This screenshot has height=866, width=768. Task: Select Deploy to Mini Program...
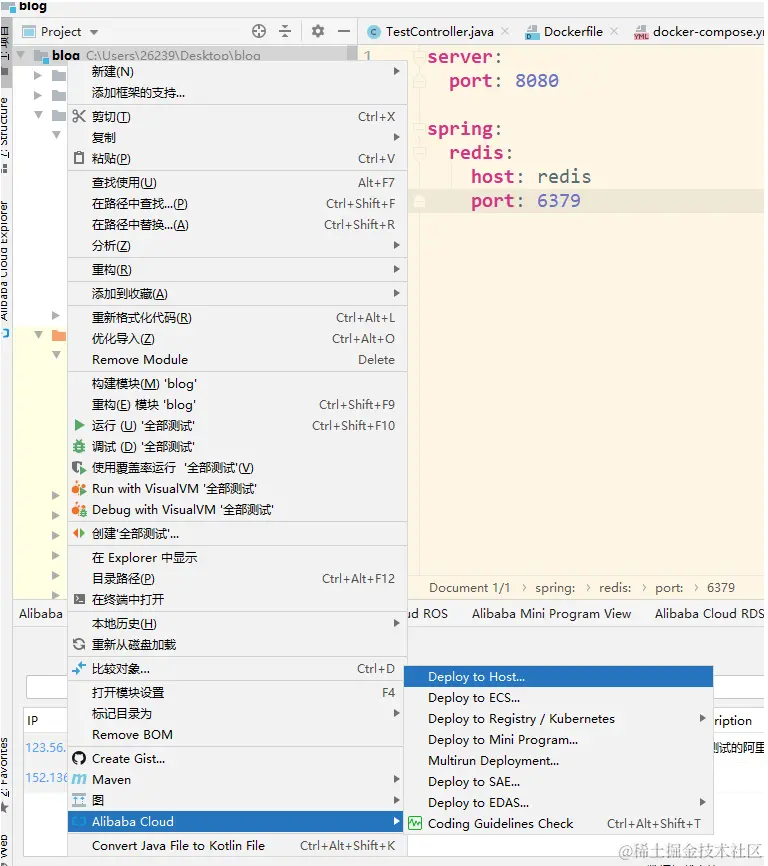[558, 740]
